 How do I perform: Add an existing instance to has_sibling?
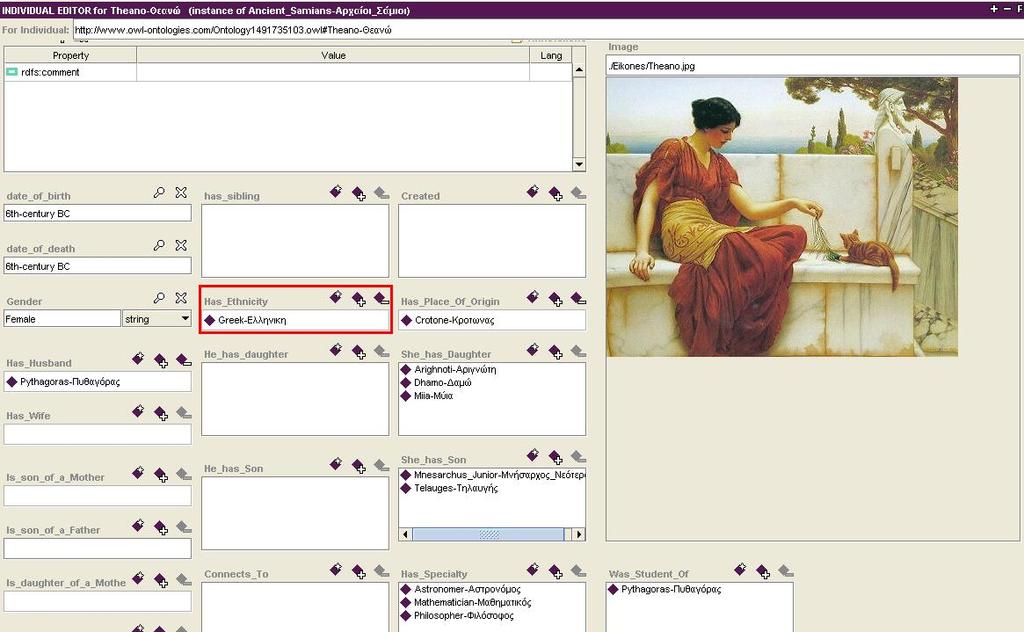359,193
